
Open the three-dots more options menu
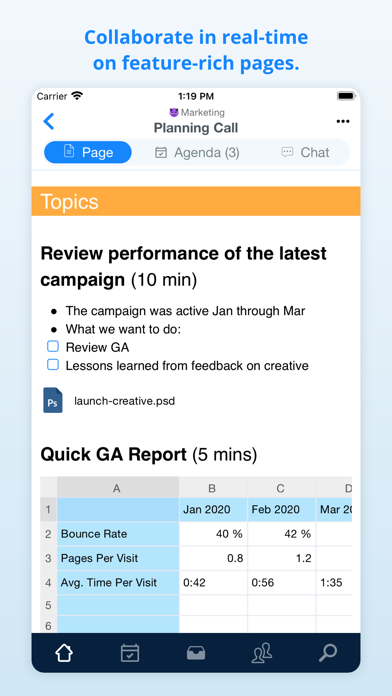[x=343, y=121]
